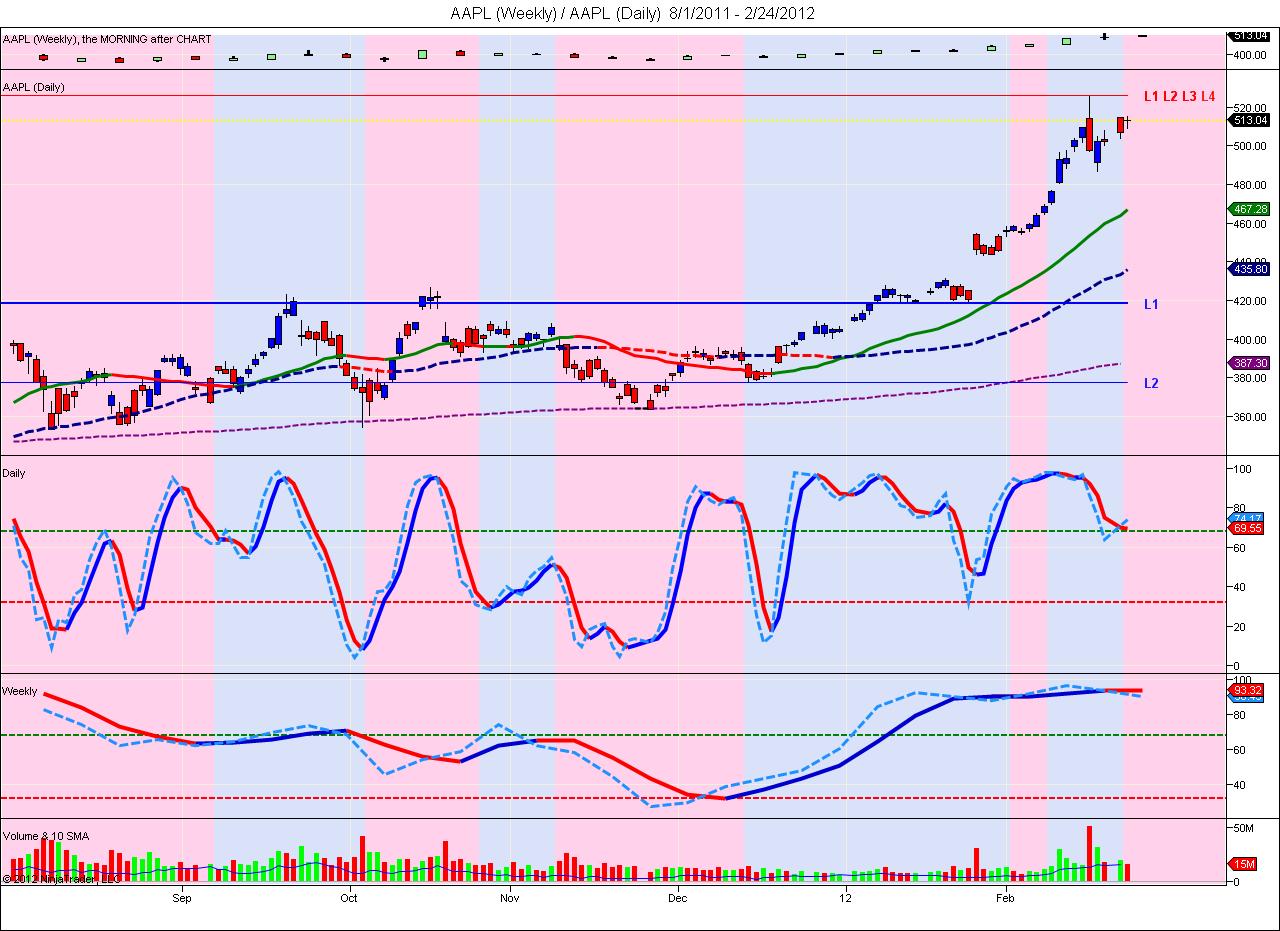Click the 500.00 price axis label

coord(1252,146)
